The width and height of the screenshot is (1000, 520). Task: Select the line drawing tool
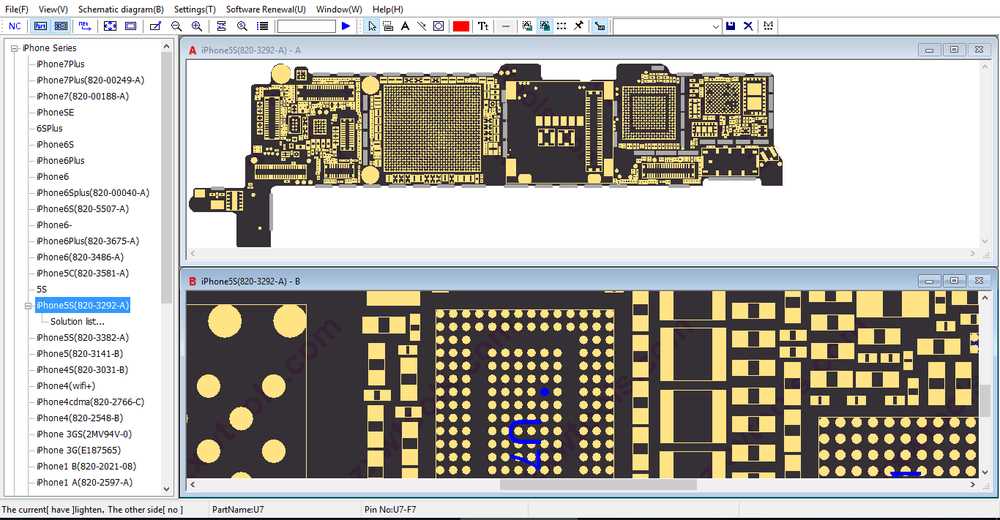tap(422, 26)
